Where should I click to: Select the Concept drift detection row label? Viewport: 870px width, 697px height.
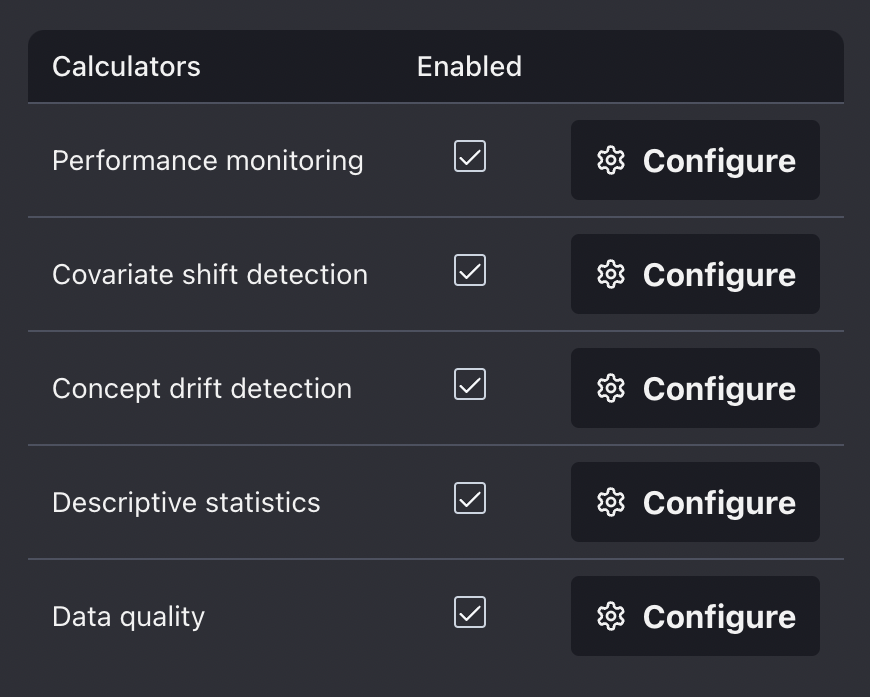(x=202, y=389)
